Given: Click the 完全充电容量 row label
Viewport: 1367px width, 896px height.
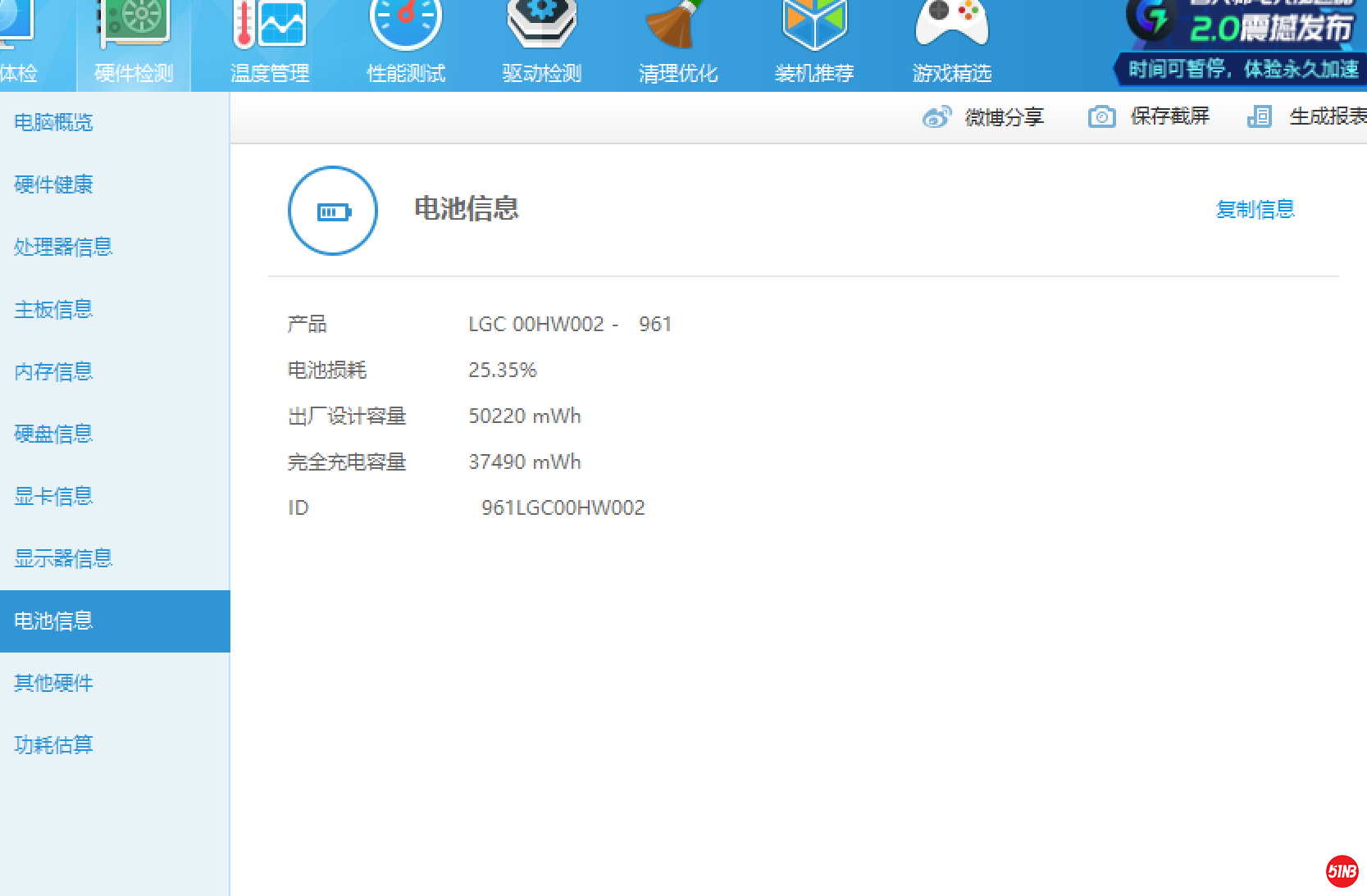Looking at the screenshot, I should tap(347, 462).
